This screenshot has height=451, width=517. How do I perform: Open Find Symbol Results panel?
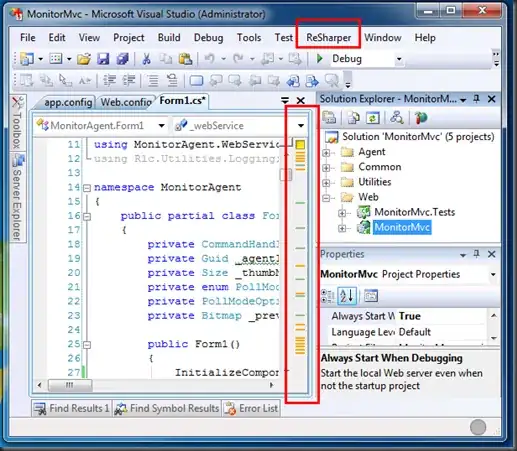[166, 408]
